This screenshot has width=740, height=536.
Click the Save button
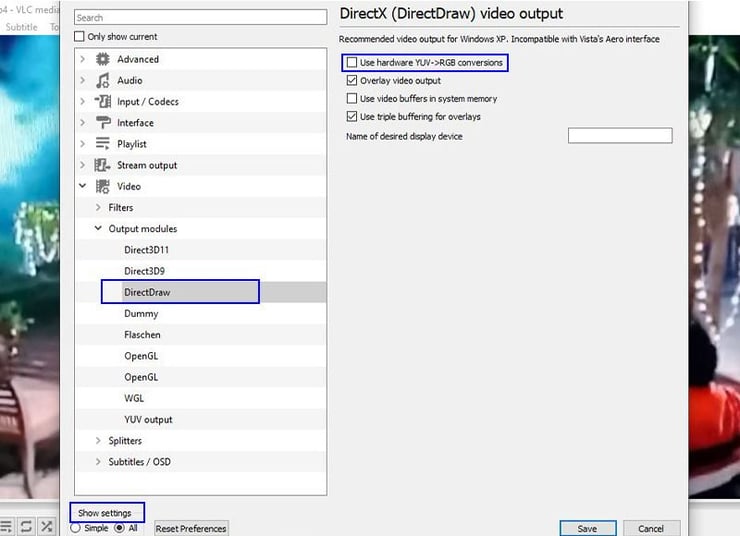click(587, 528)
